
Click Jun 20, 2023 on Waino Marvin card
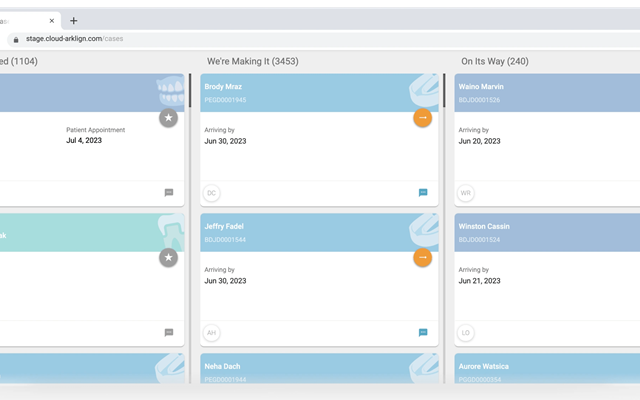(479, 141)
